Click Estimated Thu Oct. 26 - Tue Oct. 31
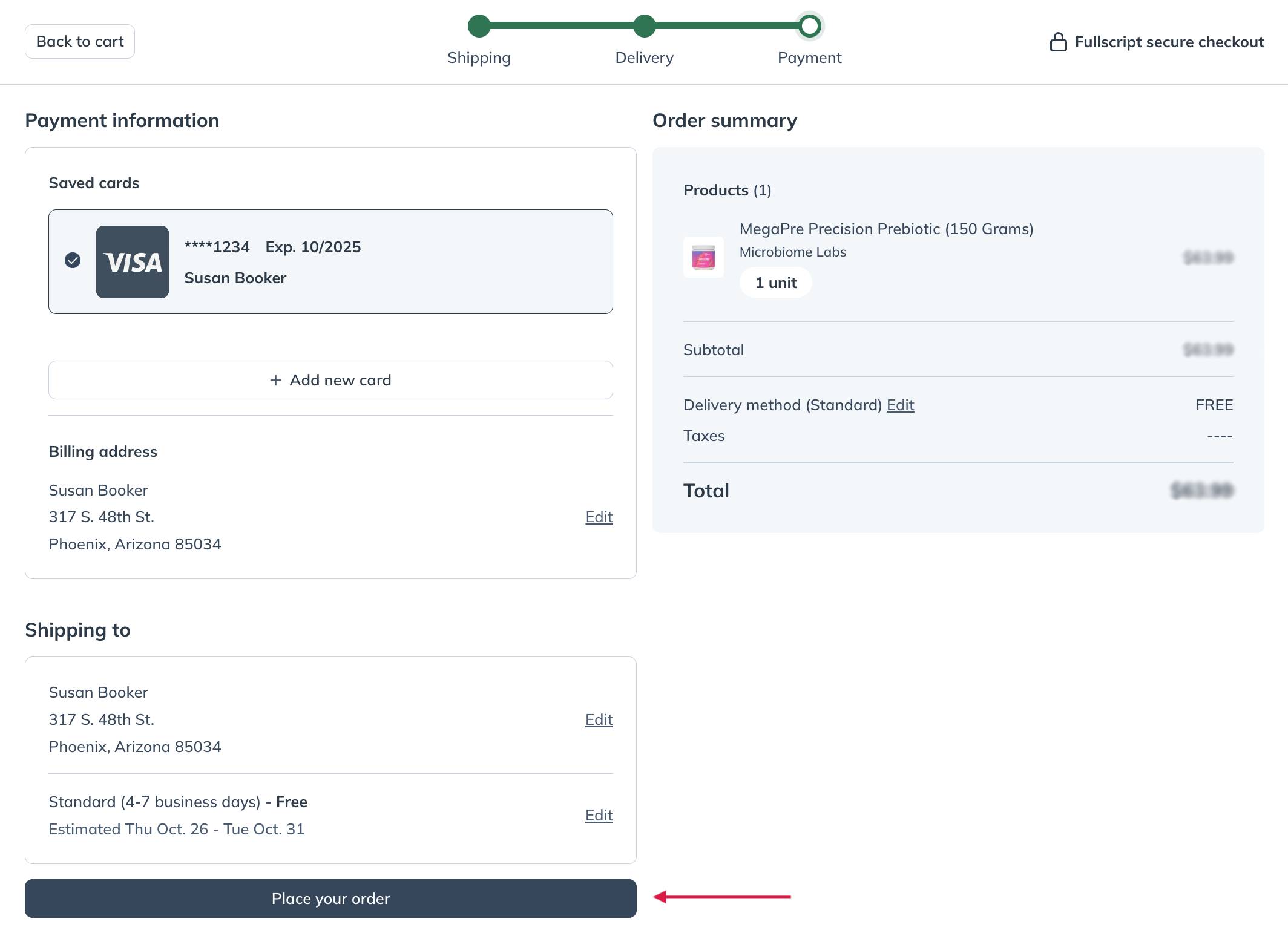The height and width of the screenshot is (933, 1288). tap(177, 829)
